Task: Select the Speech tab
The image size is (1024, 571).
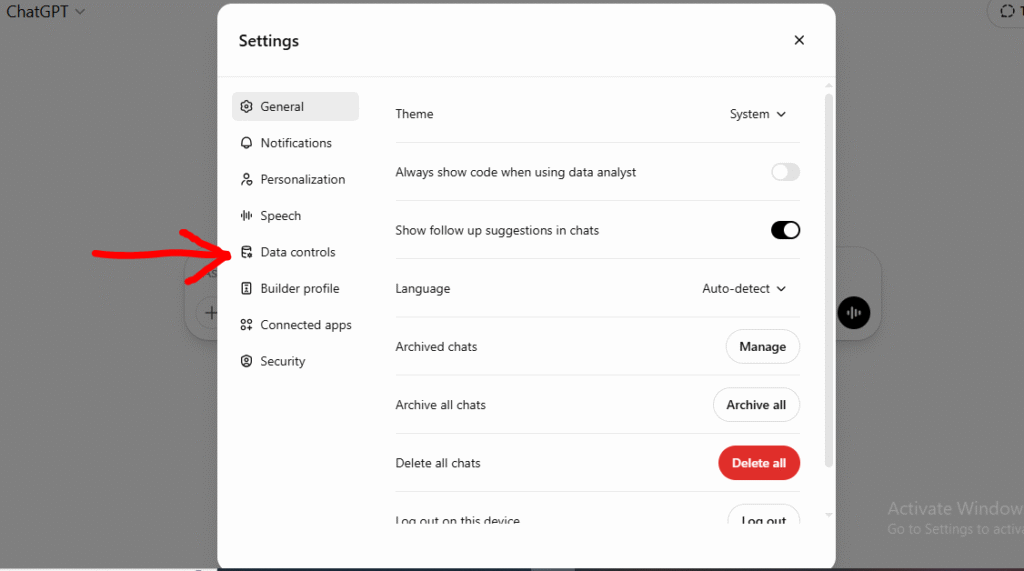Action: (x=295, y=216)
